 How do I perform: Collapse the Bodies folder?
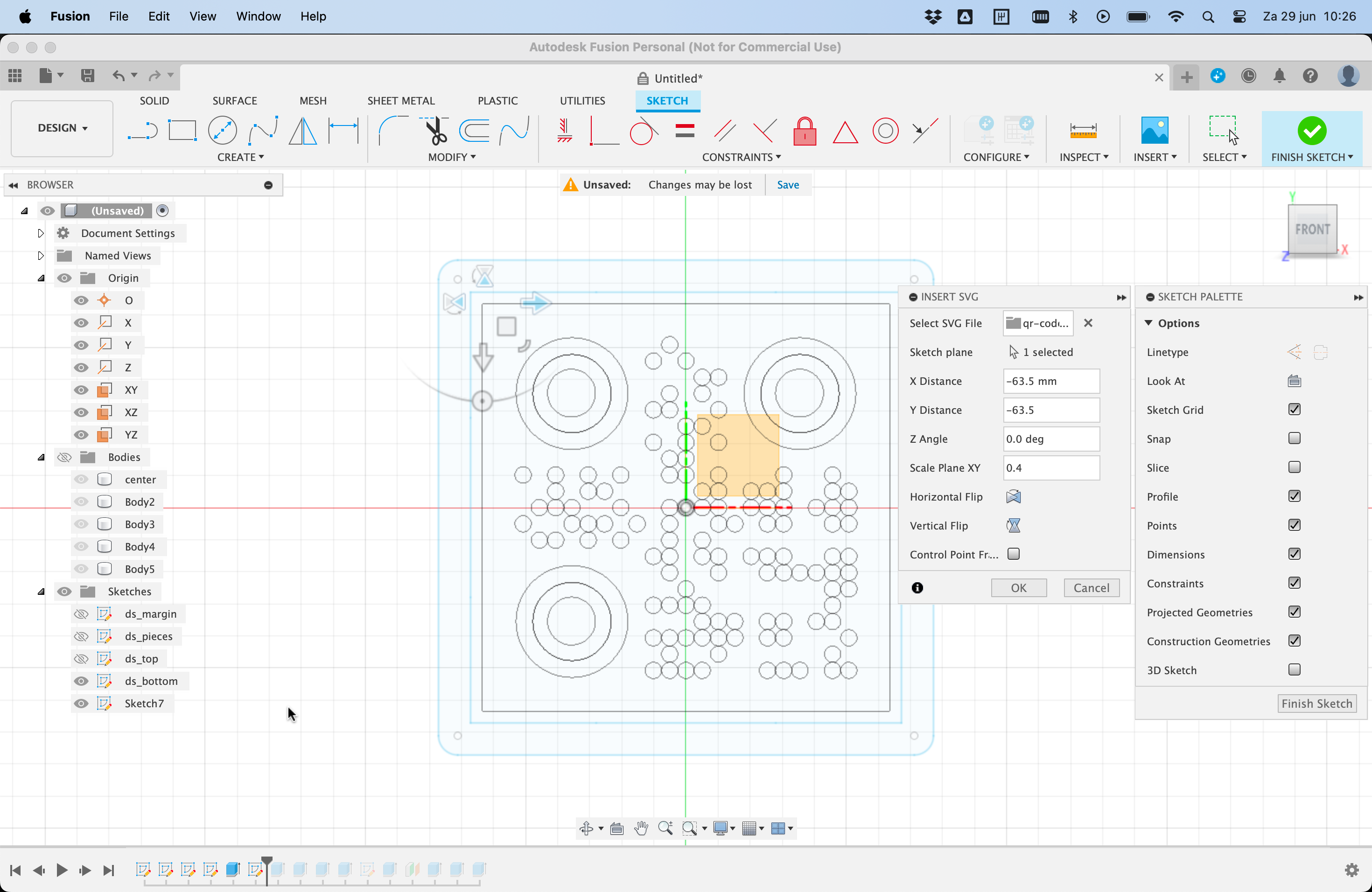[41, 458]
